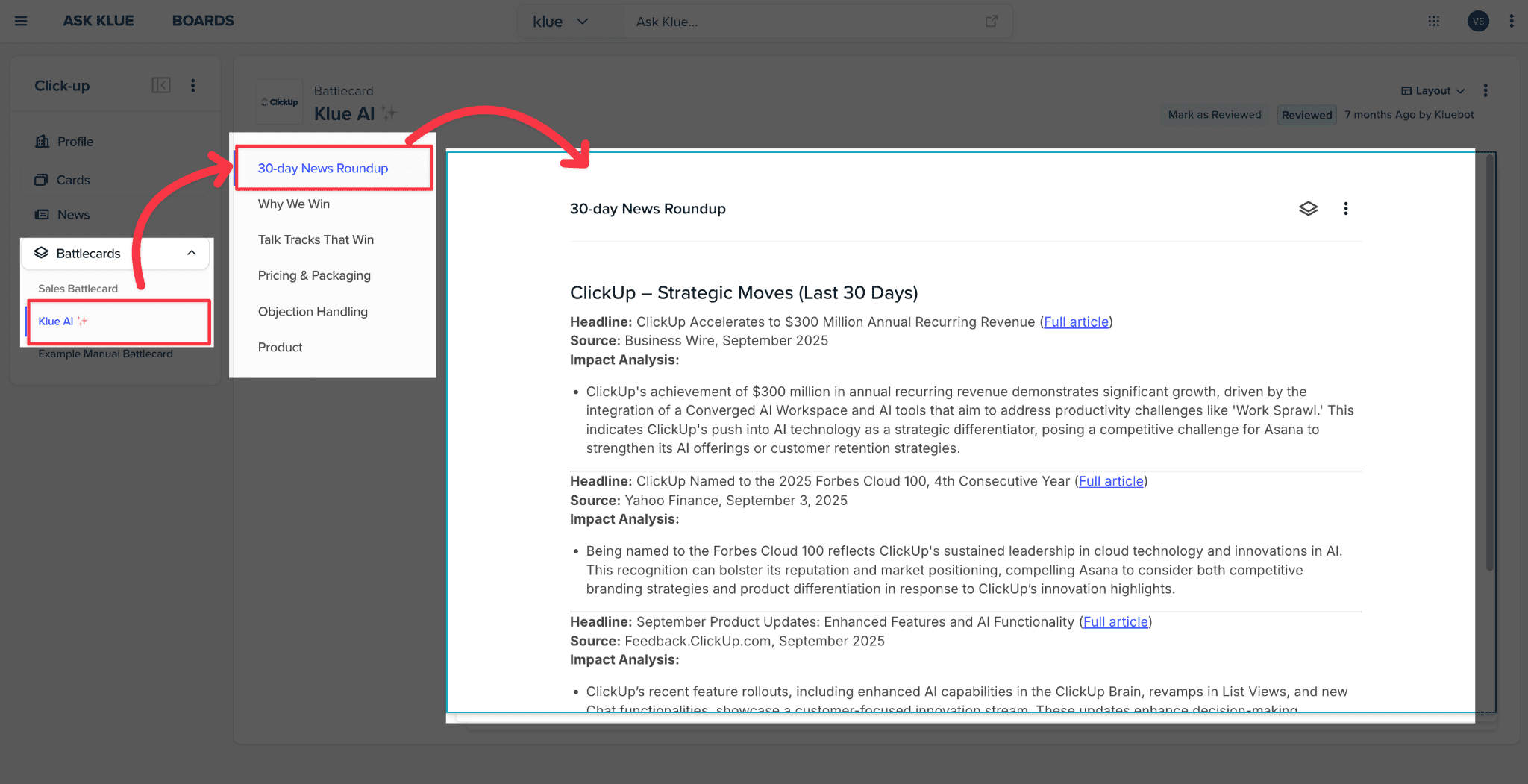Screen dimensions: 1528x784
Task: Jump to Why We Win section
Action: pyautogui.click(x=294, y=204)
